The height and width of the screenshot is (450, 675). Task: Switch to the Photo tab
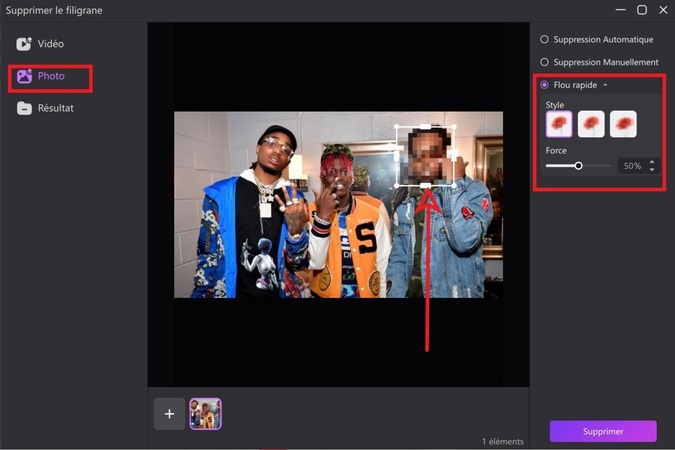[40, 76]
